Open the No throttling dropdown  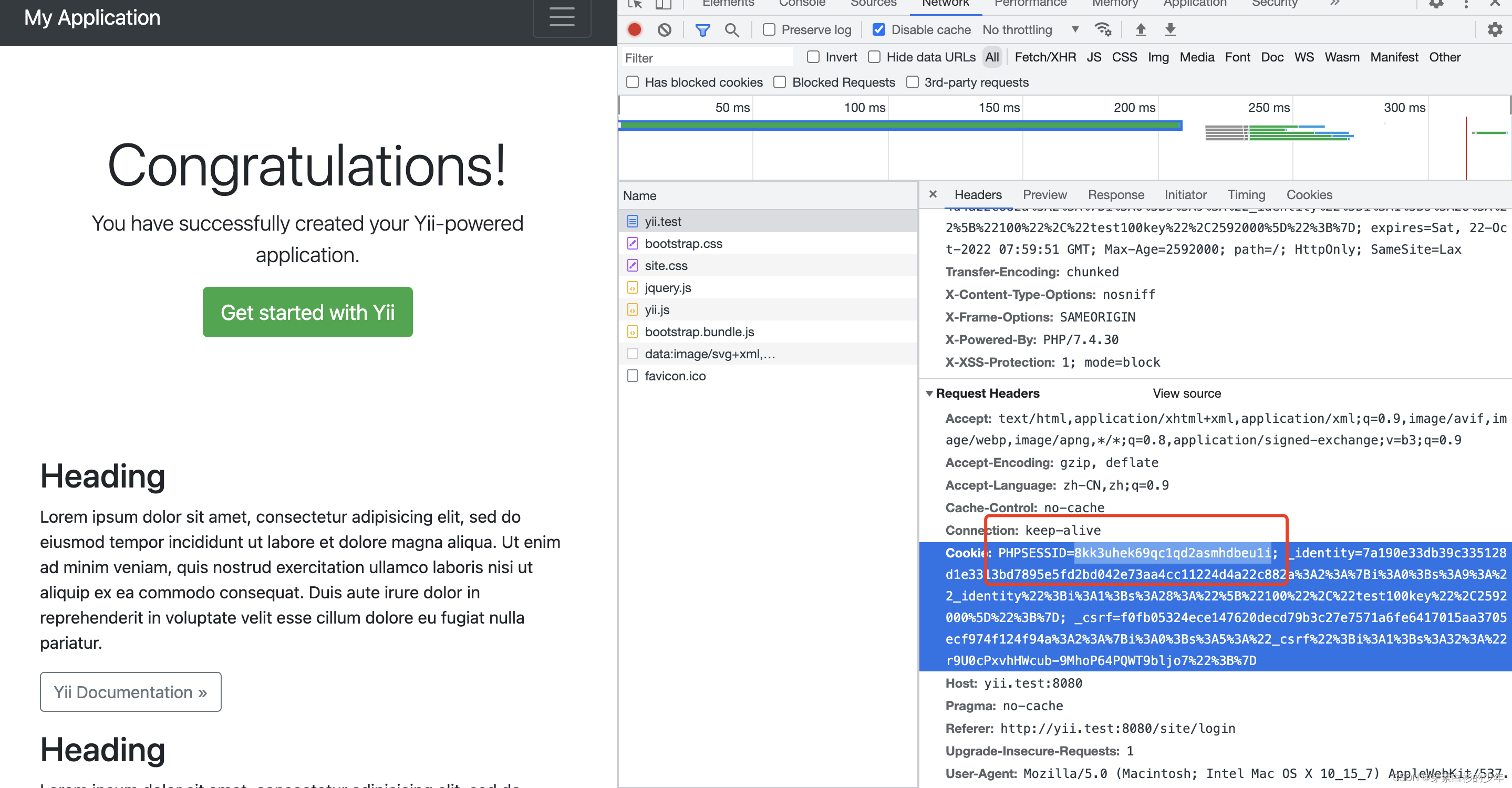point(1031,29)
